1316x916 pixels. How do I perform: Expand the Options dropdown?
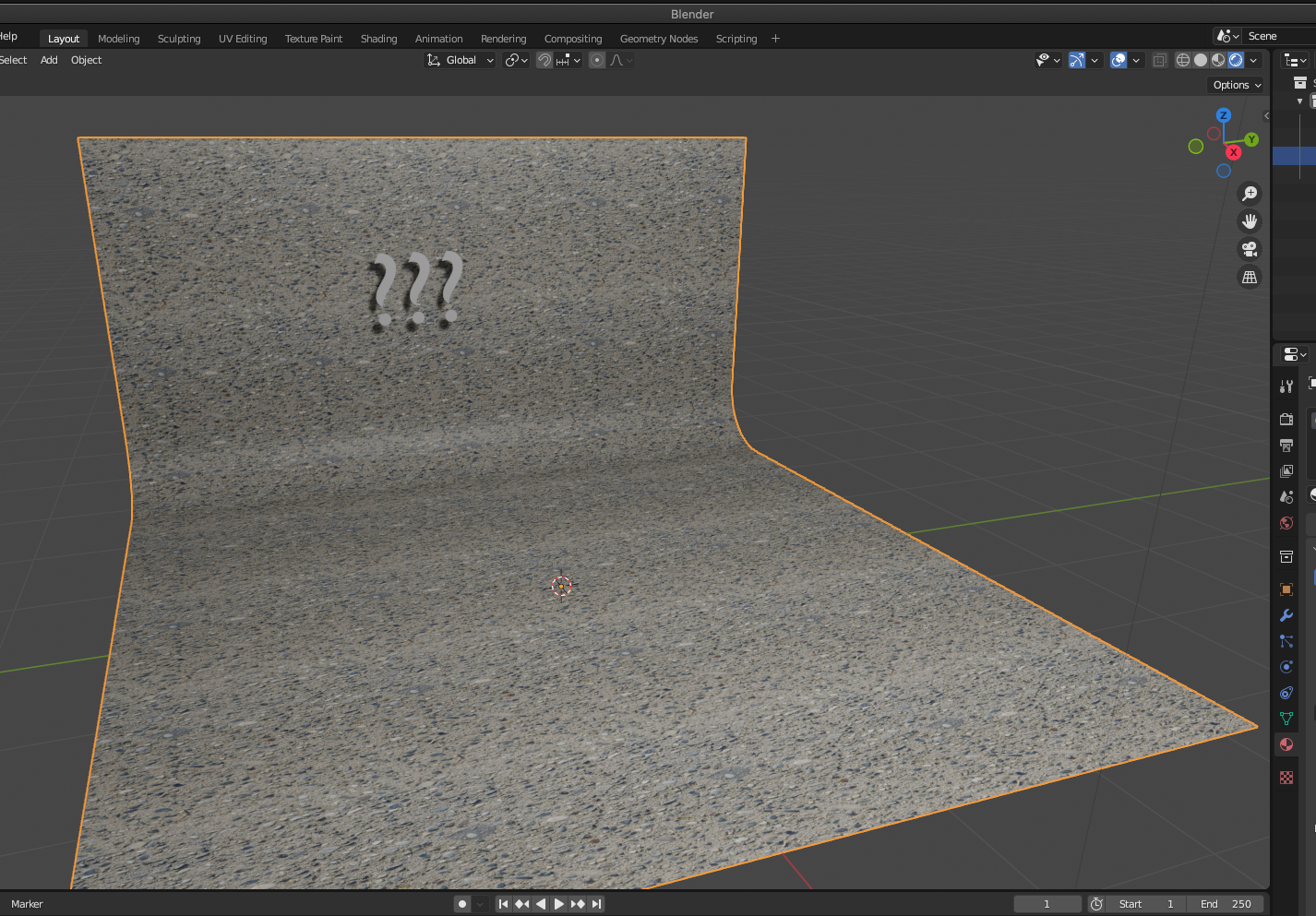pyautogui.click(x=1237, y=85)
